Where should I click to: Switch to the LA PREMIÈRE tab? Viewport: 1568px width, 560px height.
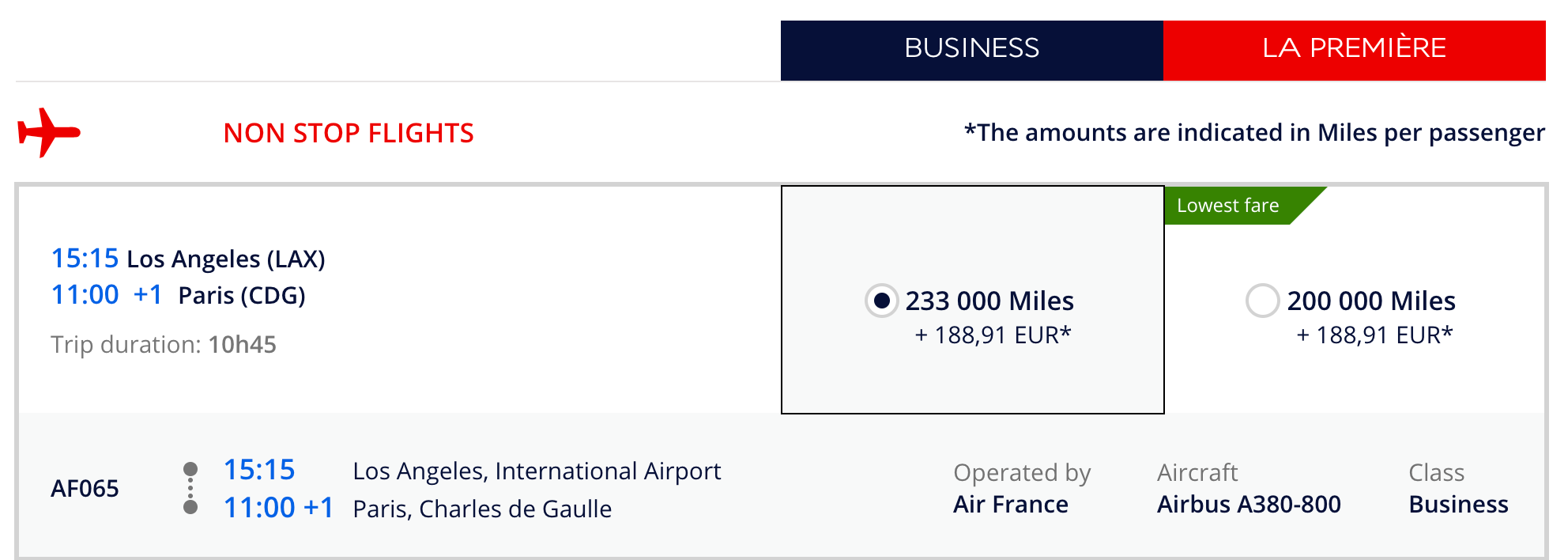[x=1354, y=50]
